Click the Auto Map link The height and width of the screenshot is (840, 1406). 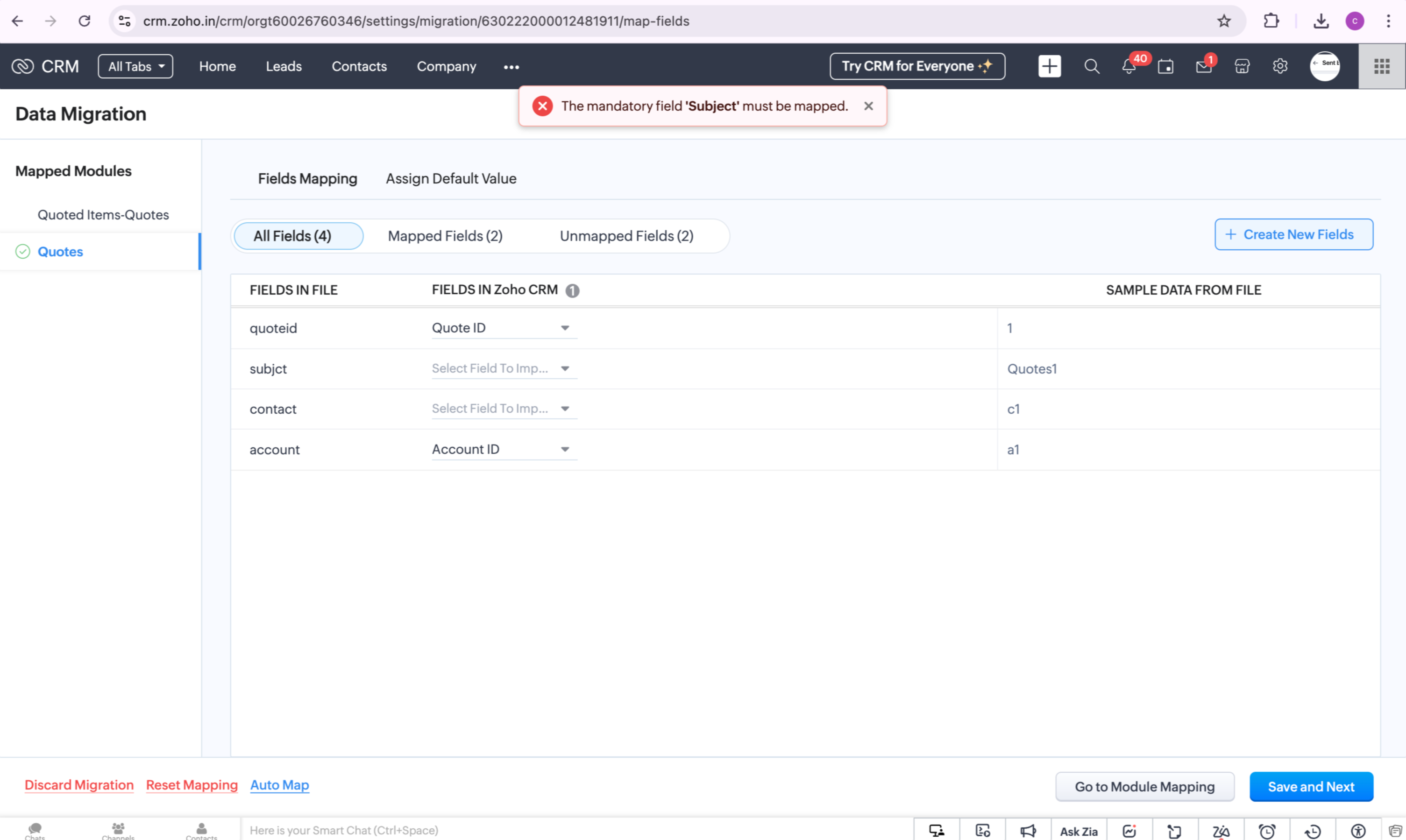[279, 785]
